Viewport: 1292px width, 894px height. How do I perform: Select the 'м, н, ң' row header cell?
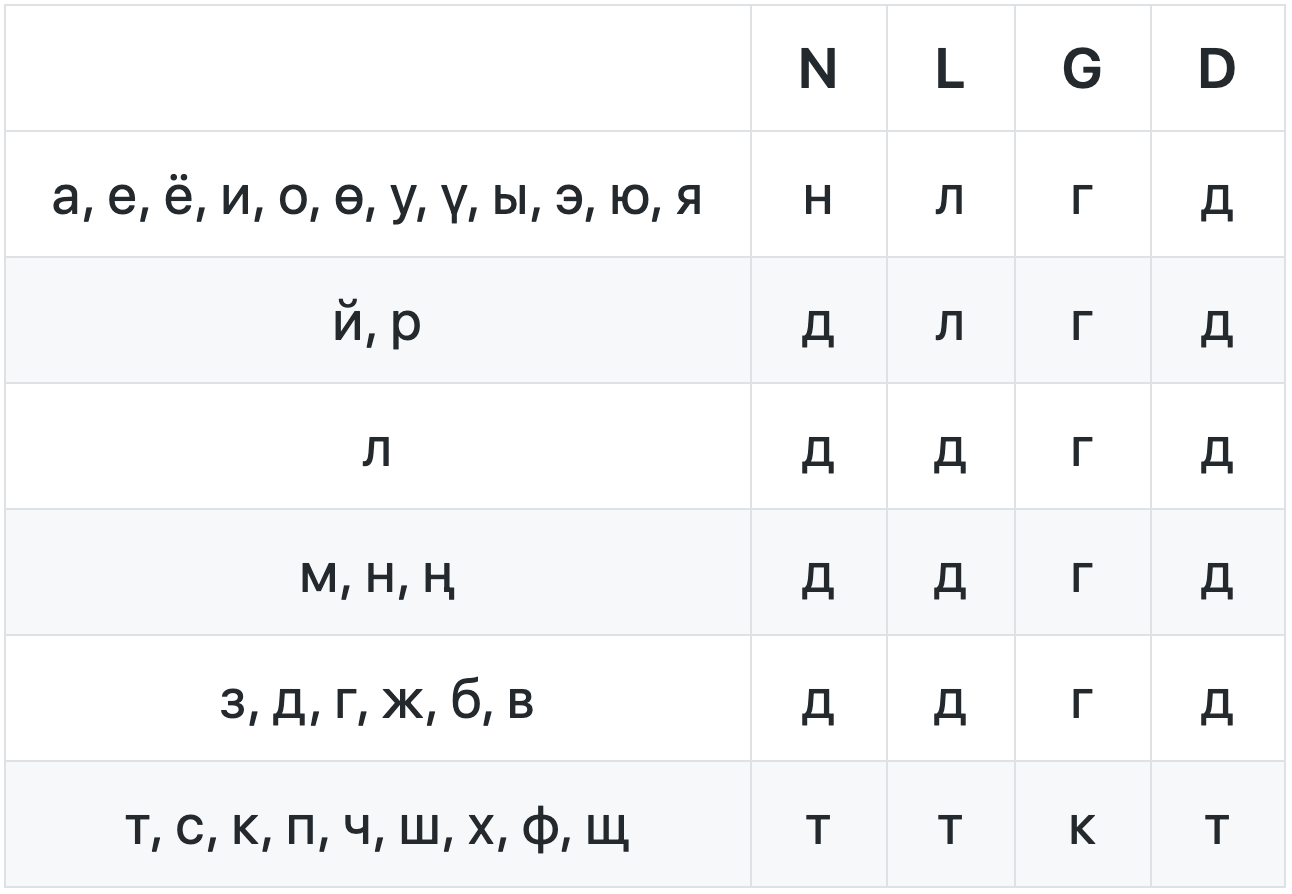pyautogui.click(x=377, y=575)
